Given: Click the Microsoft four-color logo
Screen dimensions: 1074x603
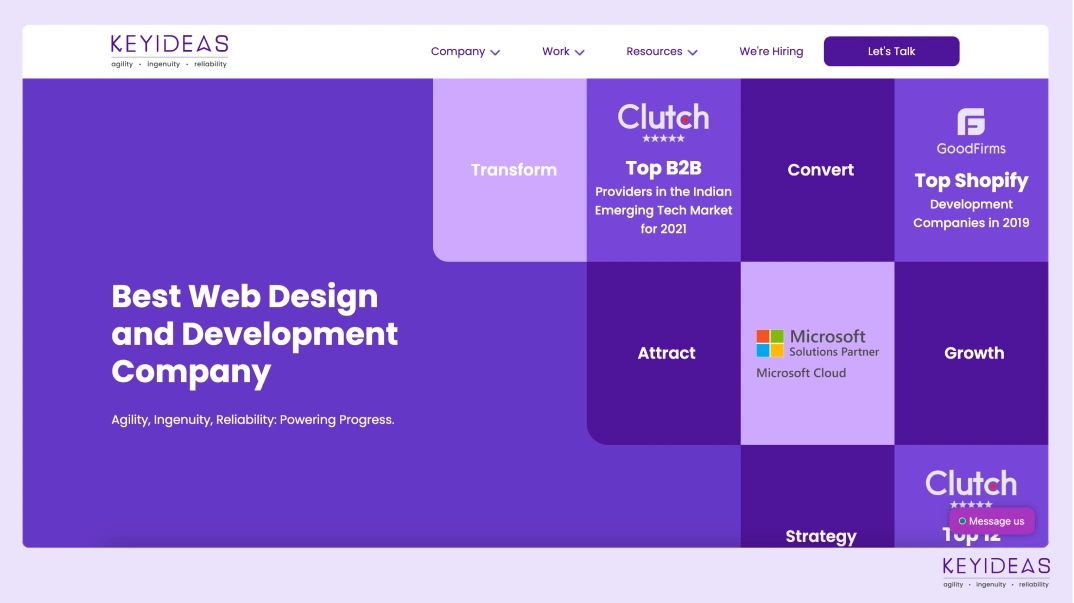Looking at the screenshot, I should pos(770,343).
